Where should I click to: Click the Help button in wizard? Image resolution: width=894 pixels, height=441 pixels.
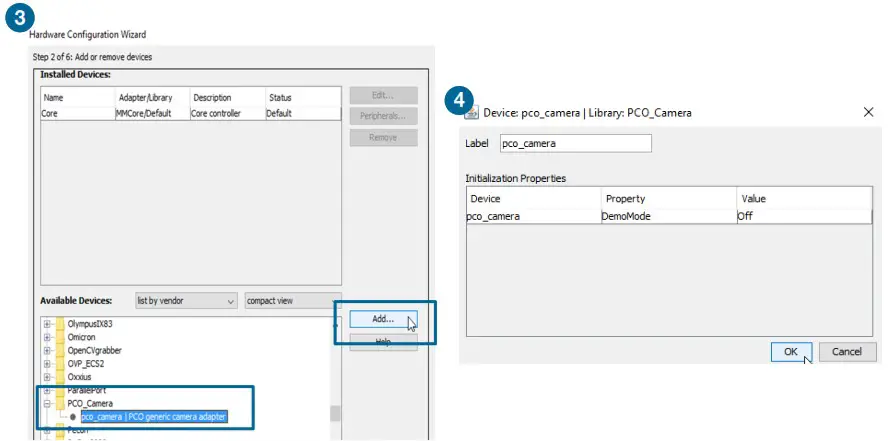[x=383, y=342]
